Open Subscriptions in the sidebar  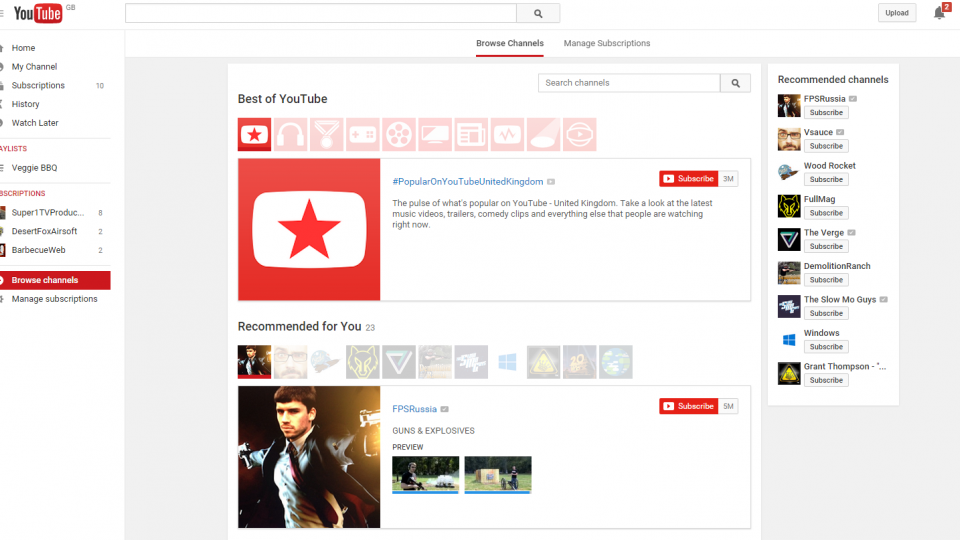click(38, 86)
